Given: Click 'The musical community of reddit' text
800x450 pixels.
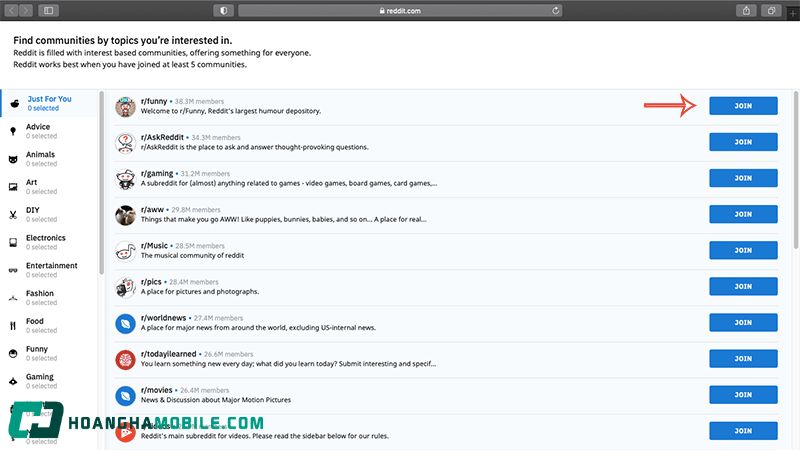Looking at the screenshot, I should coord(192,256).
